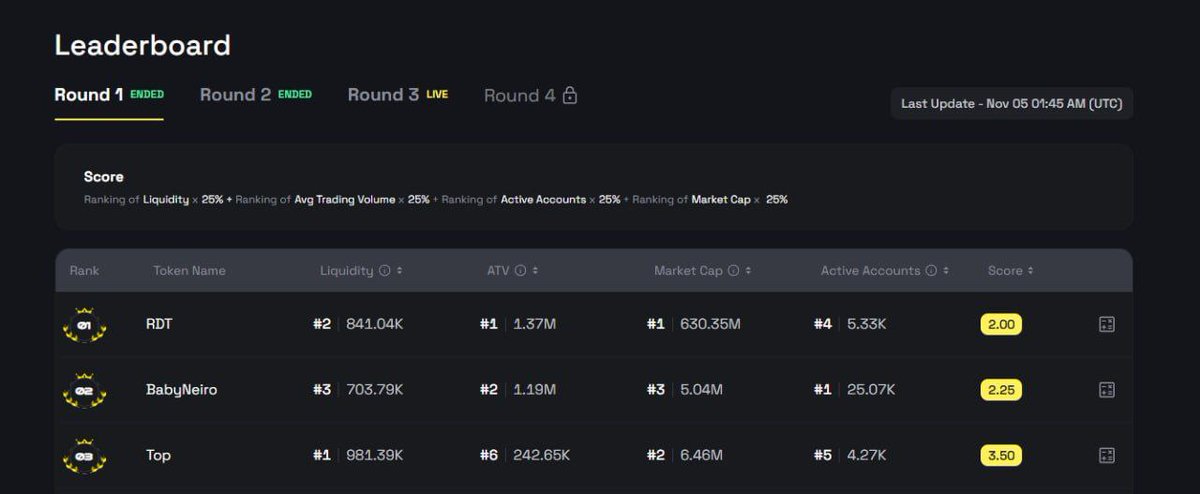Click Top active accounts 4.27K
This screenshot has height=494, width=1200.
coord(866,455)
